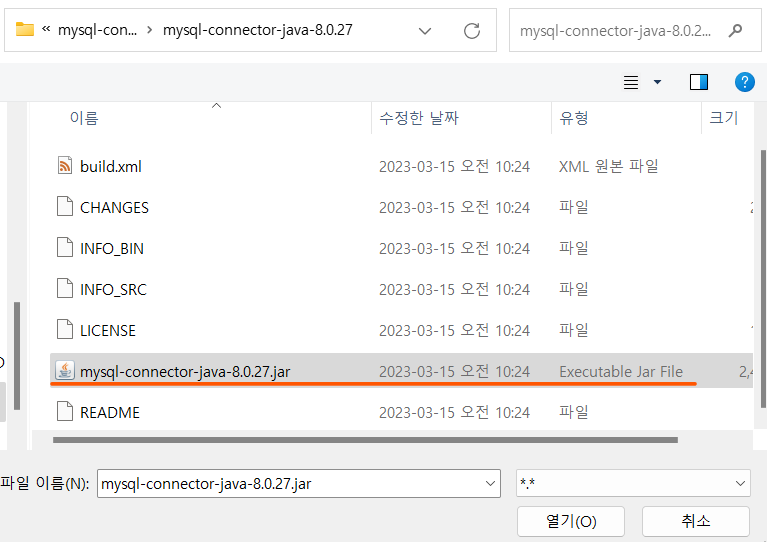
Task: Expand breadcrumb arrow after mysql-con...
Action: point(150,30)
